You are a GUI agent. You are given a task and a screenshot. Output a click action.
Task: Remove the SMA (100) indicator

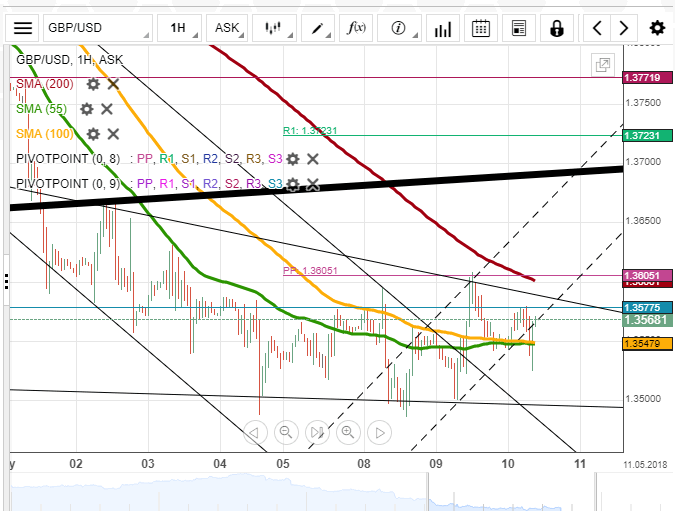[x=113, y=134]
